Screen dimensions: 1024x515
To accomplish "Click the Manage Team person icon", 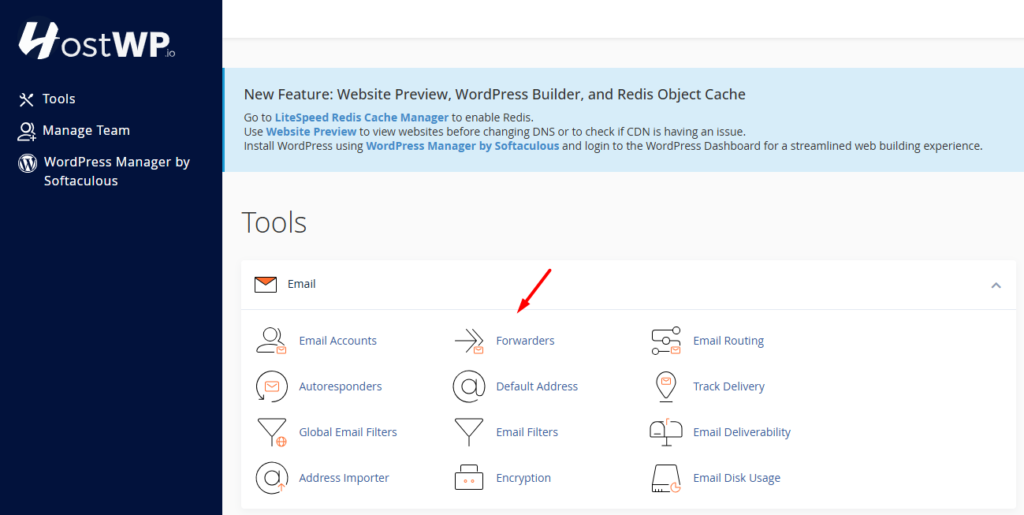I will [26, 131].
